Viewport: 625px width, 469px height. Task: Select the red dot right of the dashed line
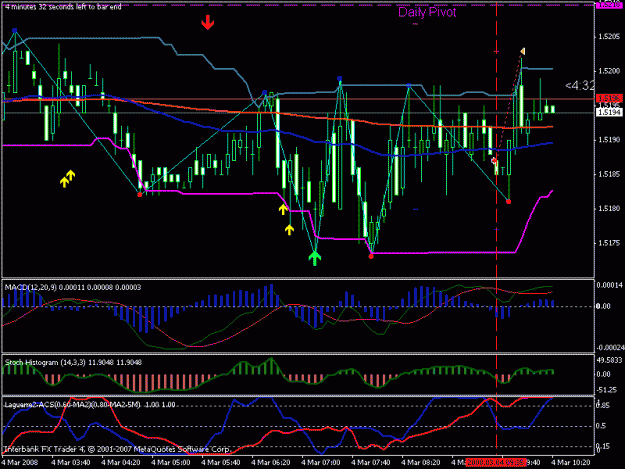coord(508,202)
